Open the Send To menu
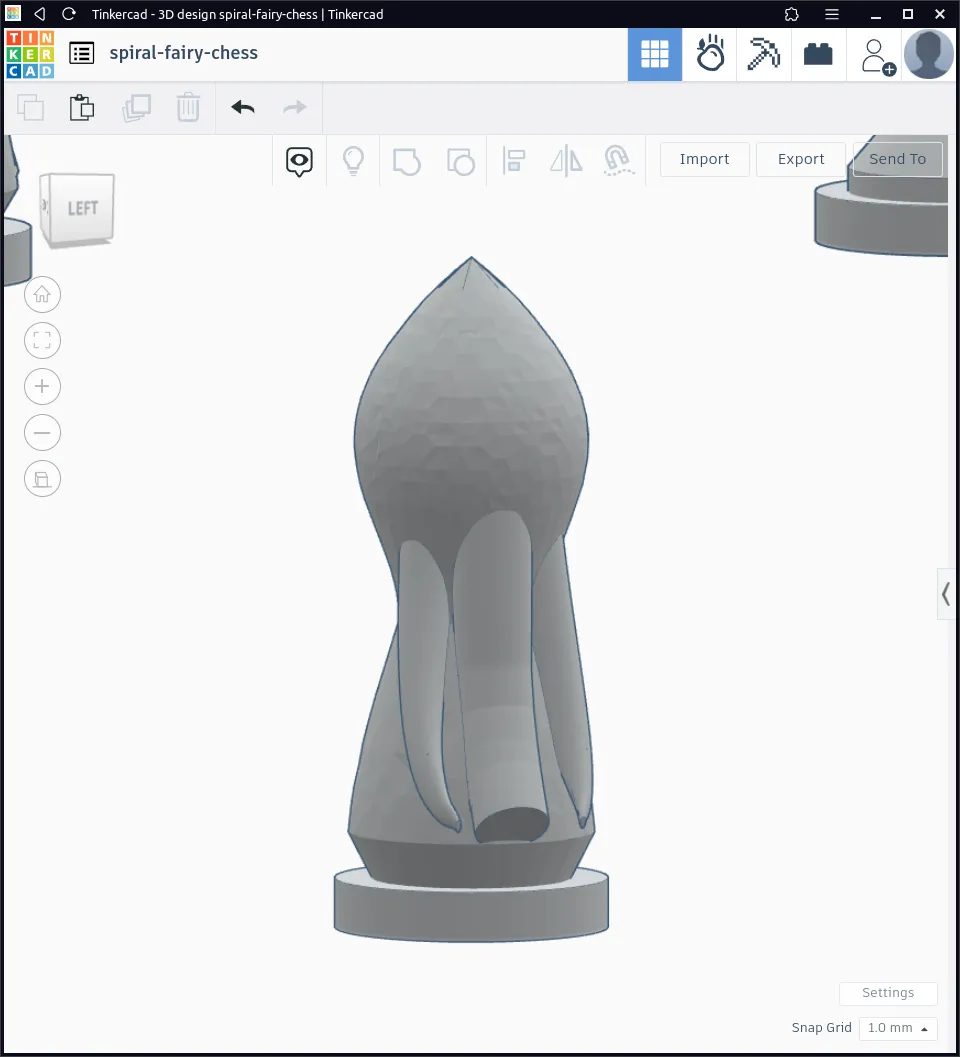 (x=897, y=159)
